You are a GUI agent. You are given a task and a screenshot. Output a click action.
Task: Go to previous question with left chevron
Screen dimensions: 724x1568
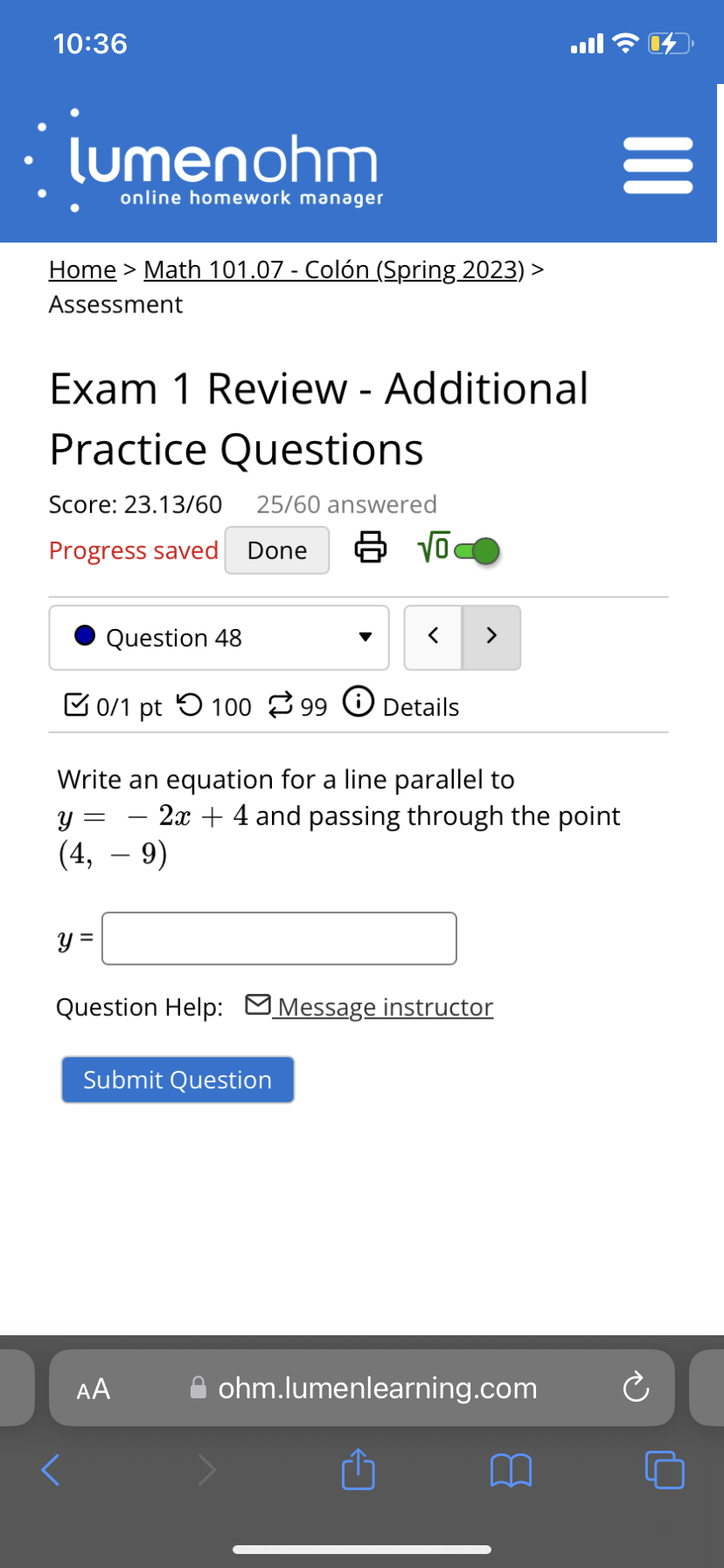[433, 637]
